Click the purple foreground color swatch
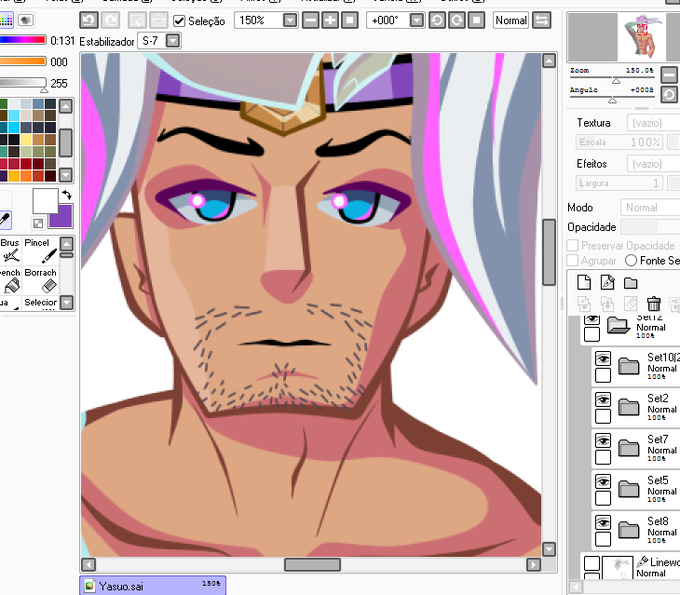 click(64, 218)
